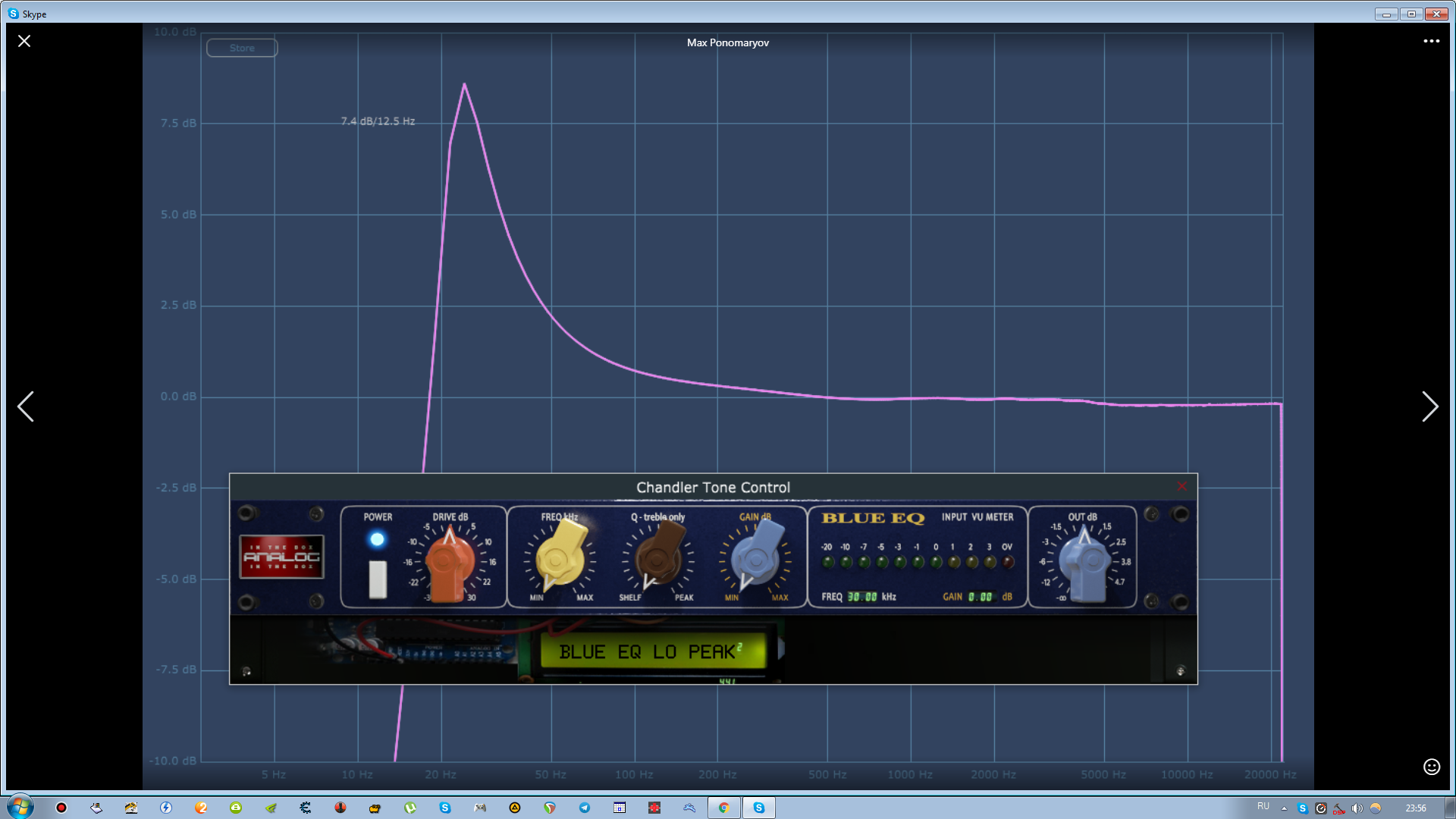
Task: Open the gamepad taskbar icon
Action: coord(480,808)
